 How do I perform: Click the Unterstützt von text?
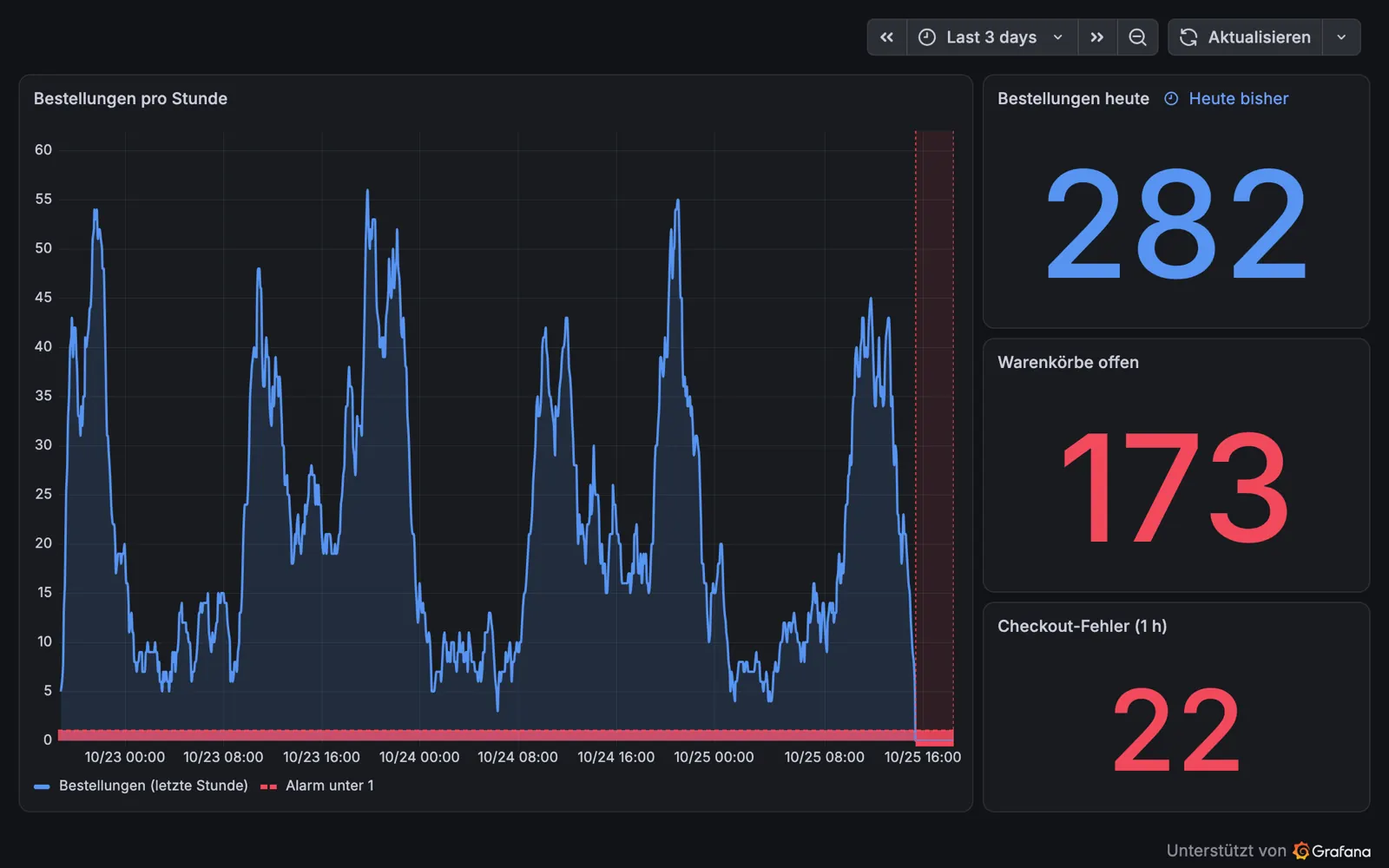[x=1226, y=851]
